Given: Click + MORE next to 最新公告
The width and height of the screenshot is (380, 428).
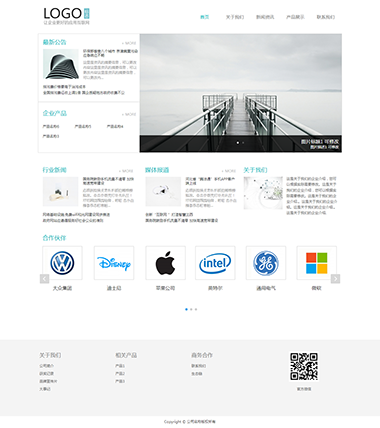Looking at the screenshot, I should pos(129,43).
